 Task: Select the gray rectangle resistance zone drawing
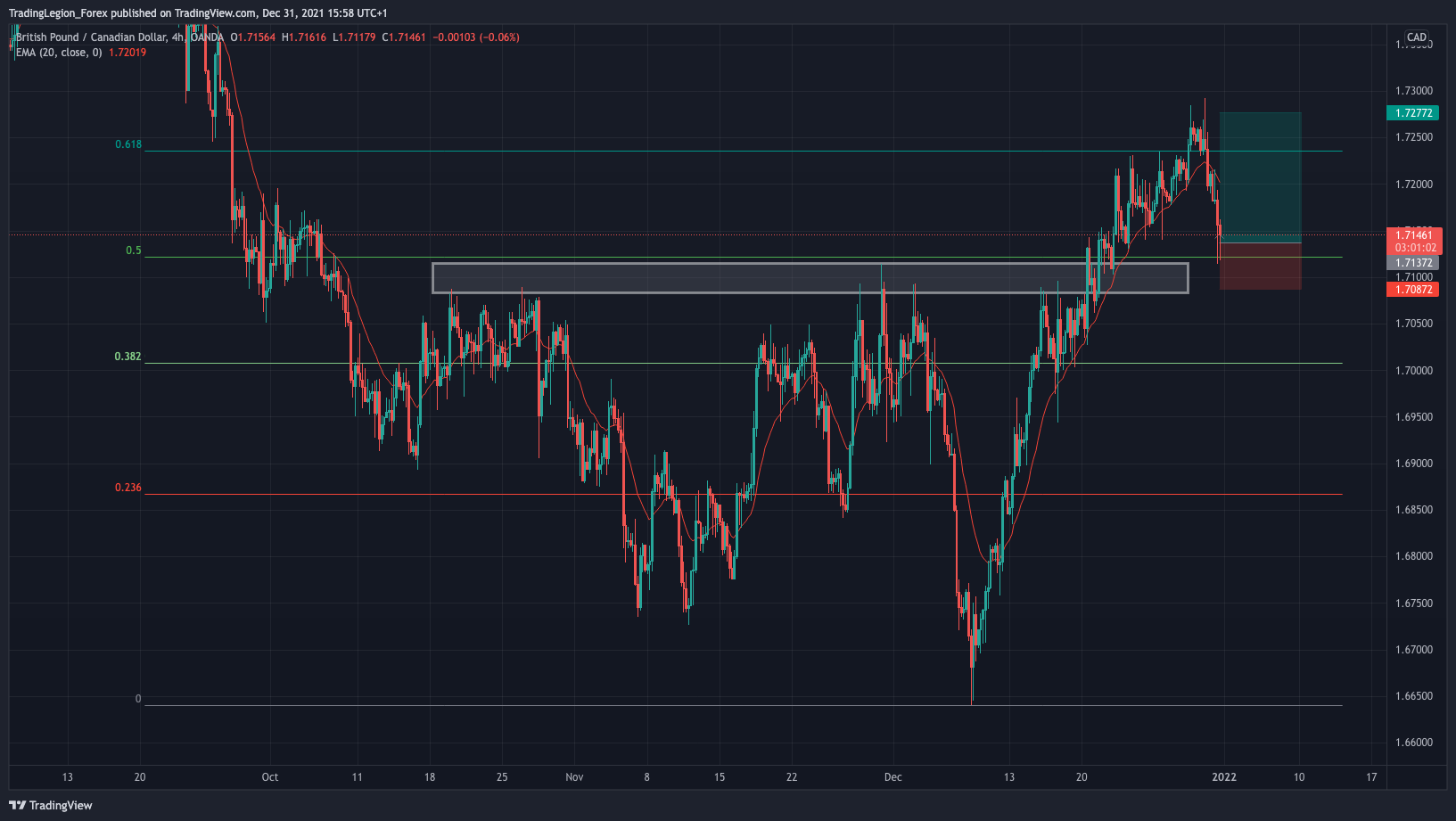810,278
